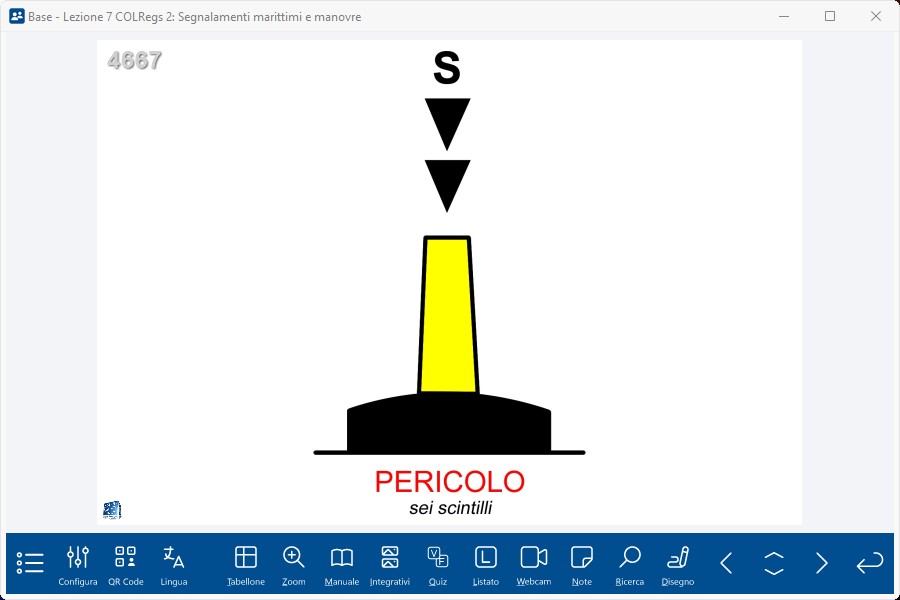Open Configura settings sliders
900x600 pixels.
78,564
